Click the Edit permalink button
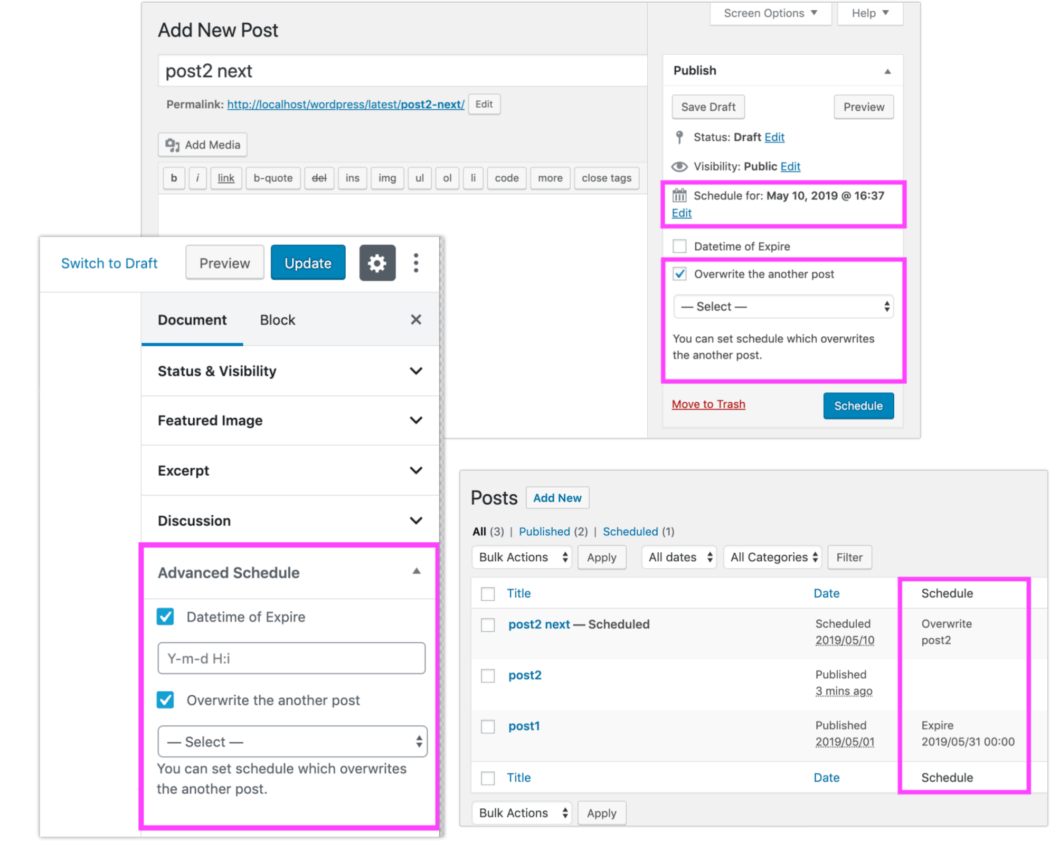 coord(484,104)
